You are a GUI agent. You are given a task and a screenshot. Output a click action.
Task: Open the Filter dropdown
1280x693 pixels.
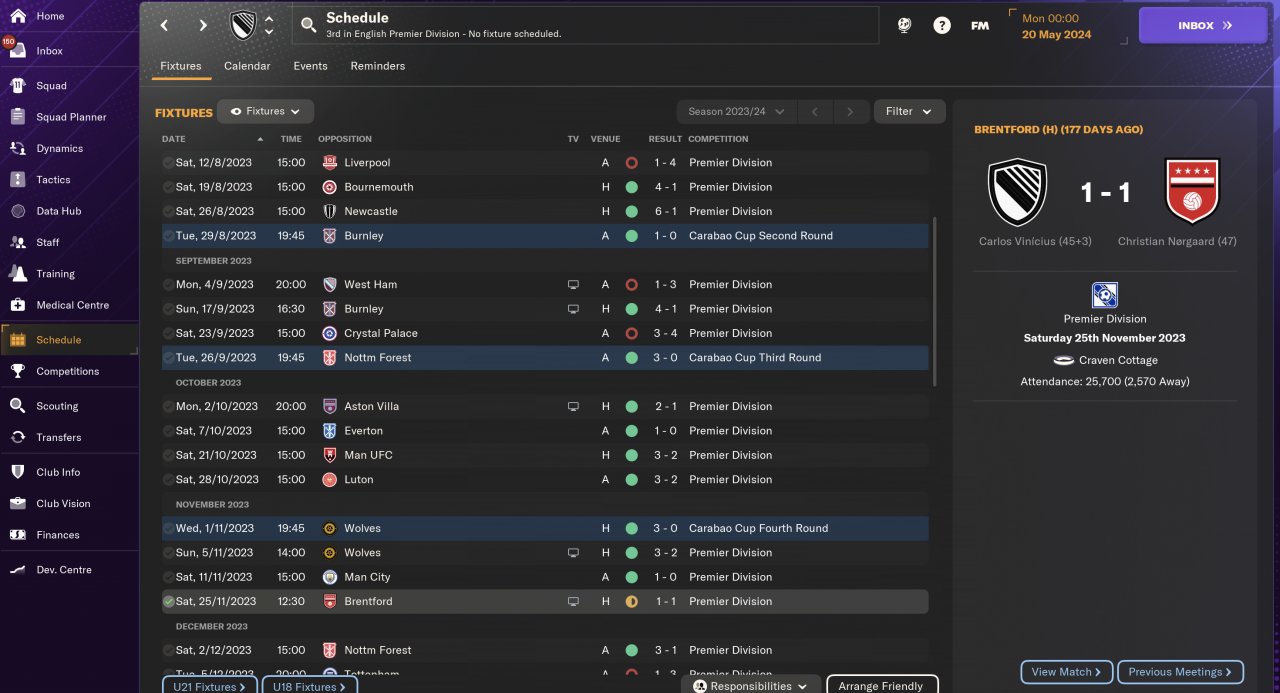click(x=909, y=111)
